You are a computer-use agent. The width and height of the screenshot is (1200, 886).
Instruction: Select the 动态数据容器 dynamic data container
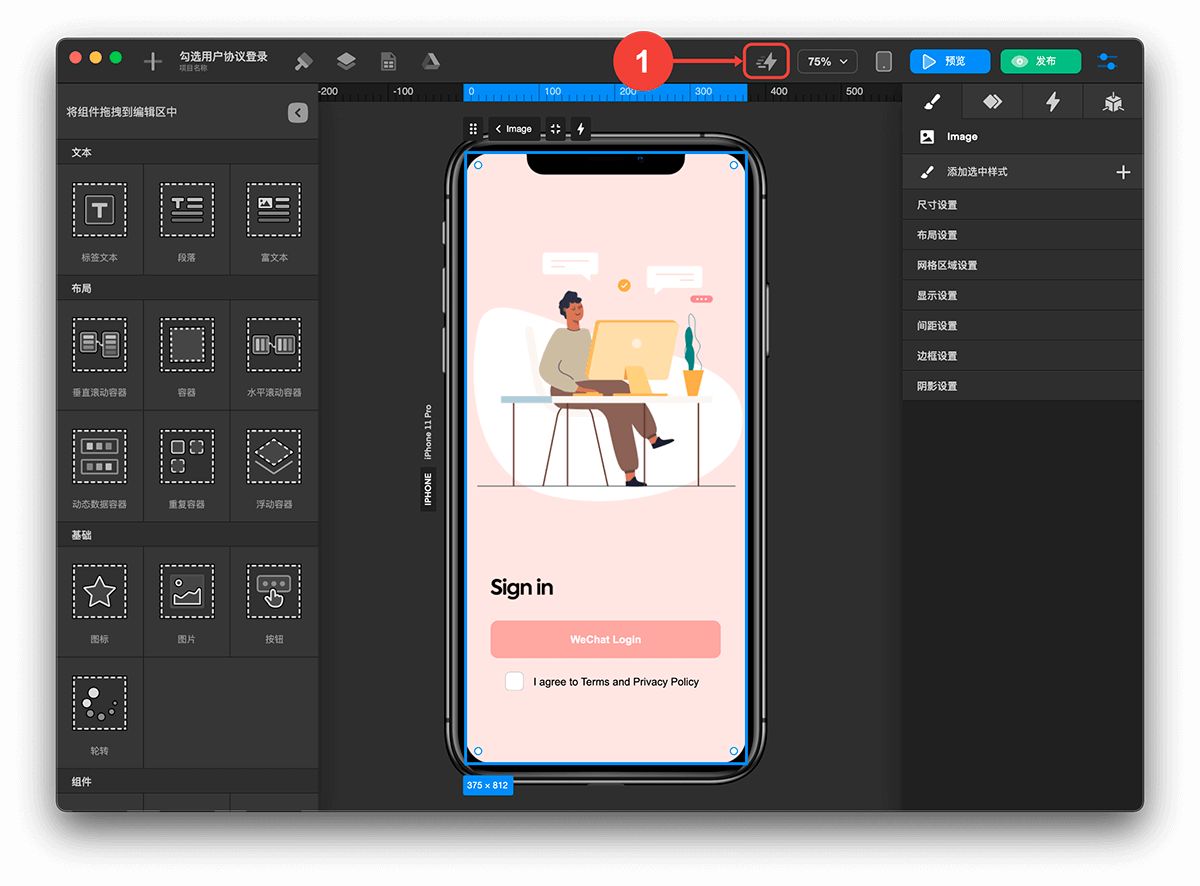click(x=100, y=466)
